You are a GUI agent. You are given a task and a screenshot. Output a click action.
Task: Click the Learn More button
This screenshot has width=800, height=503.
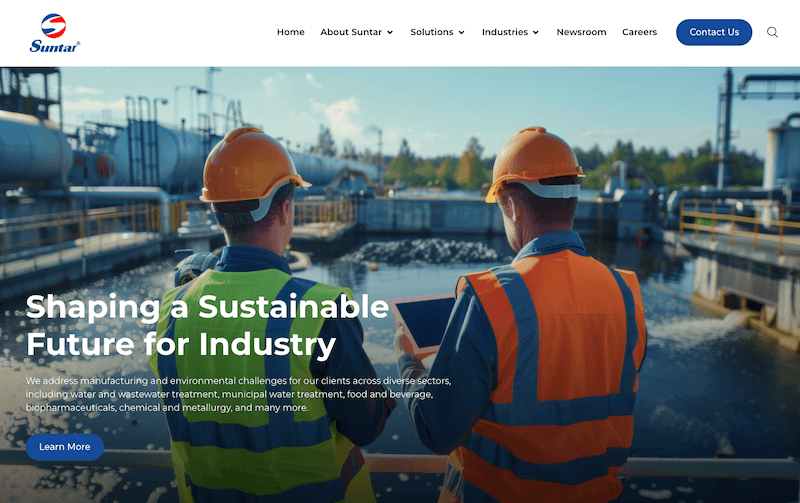65,447
